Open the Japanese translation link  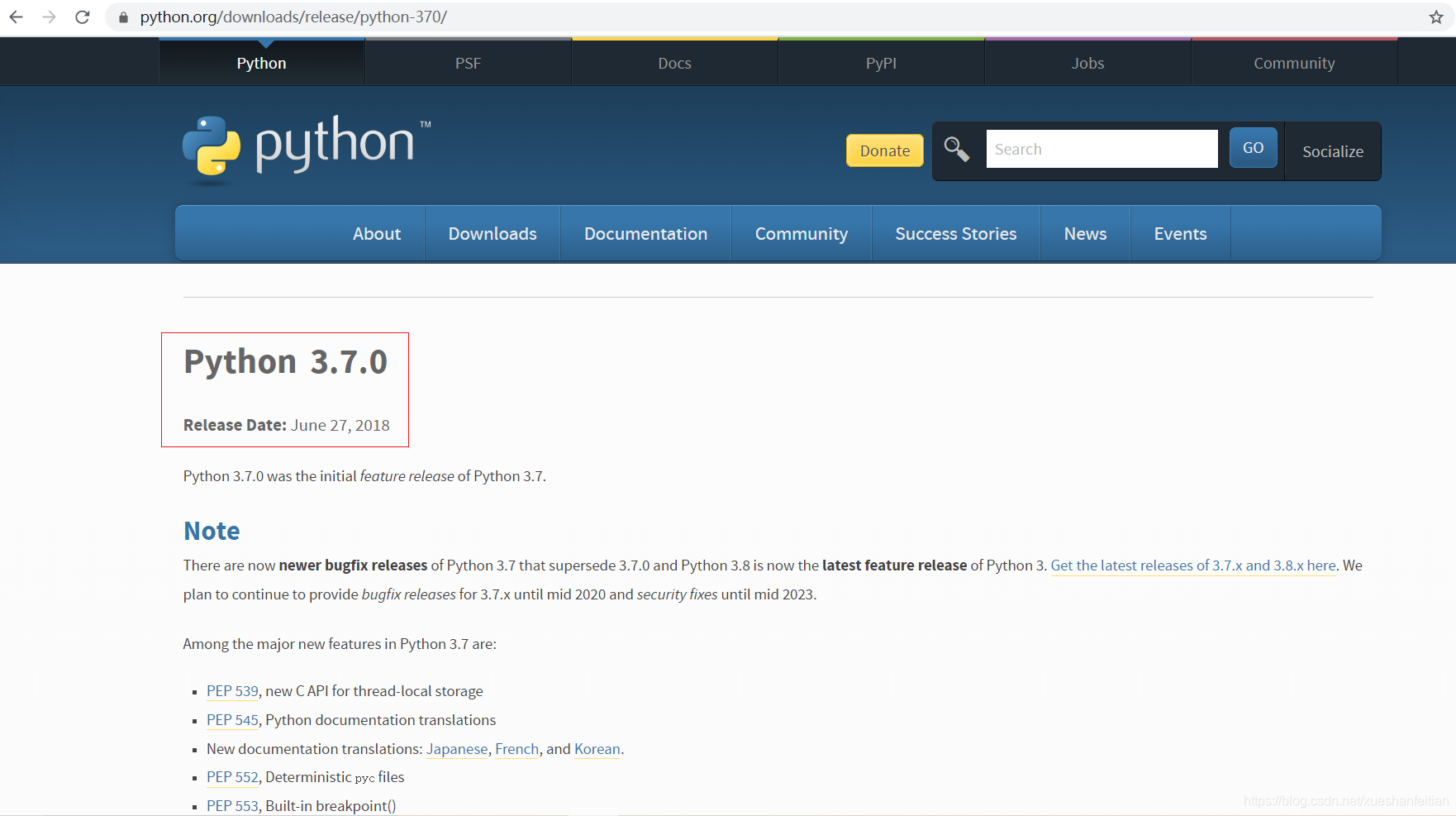457,749
